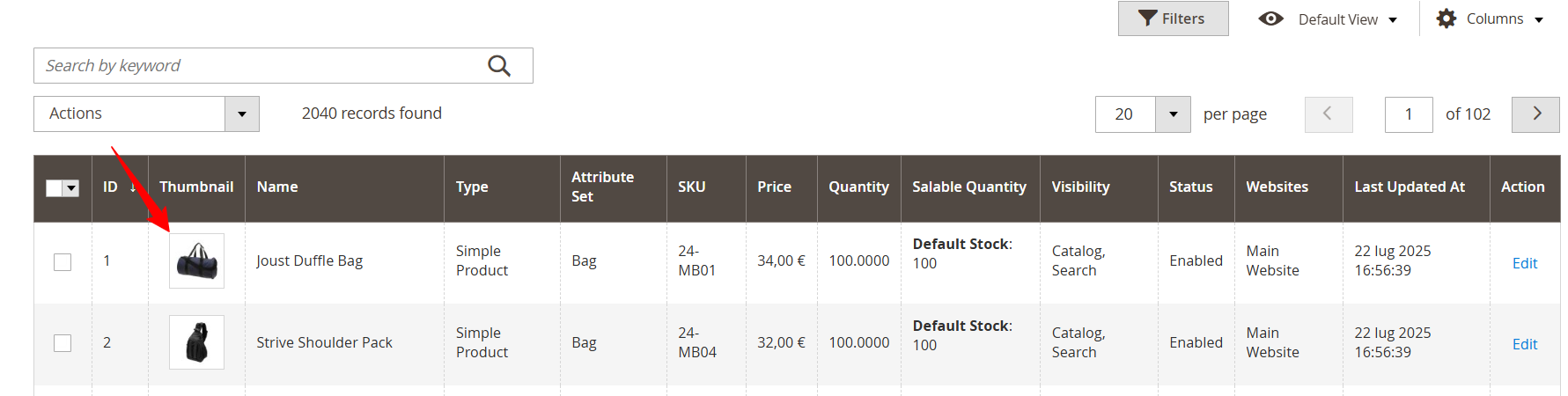Expand the Default View dropdown arrow

pos(1393,20)
